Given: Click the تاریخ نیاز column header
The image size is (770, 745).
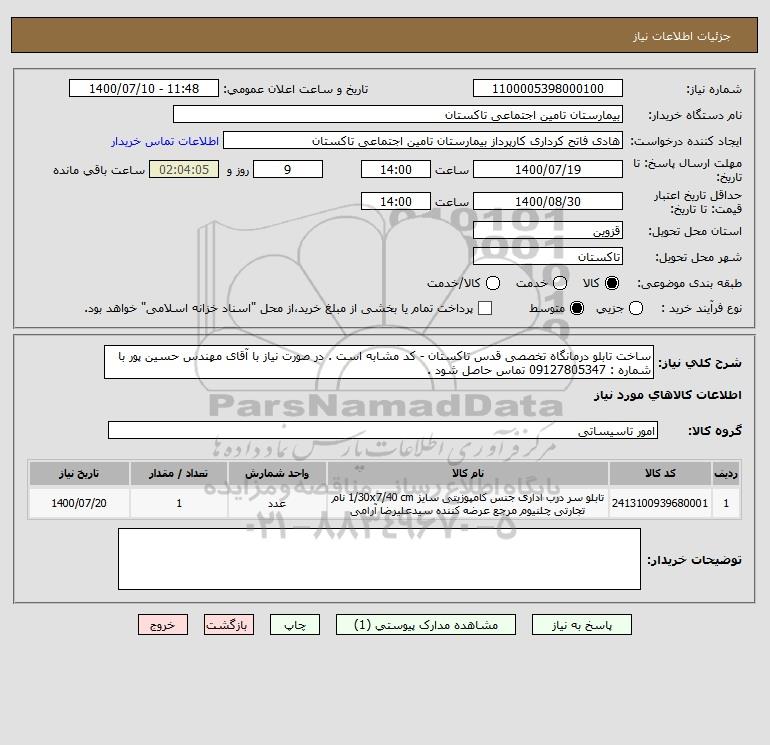Looking at the screenshot, I should click(79, 473).
